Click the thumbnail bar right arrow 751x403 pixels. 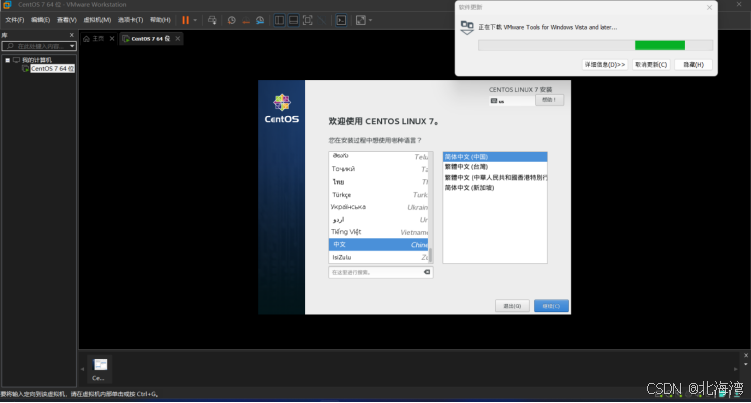click(x=736, y=369)
